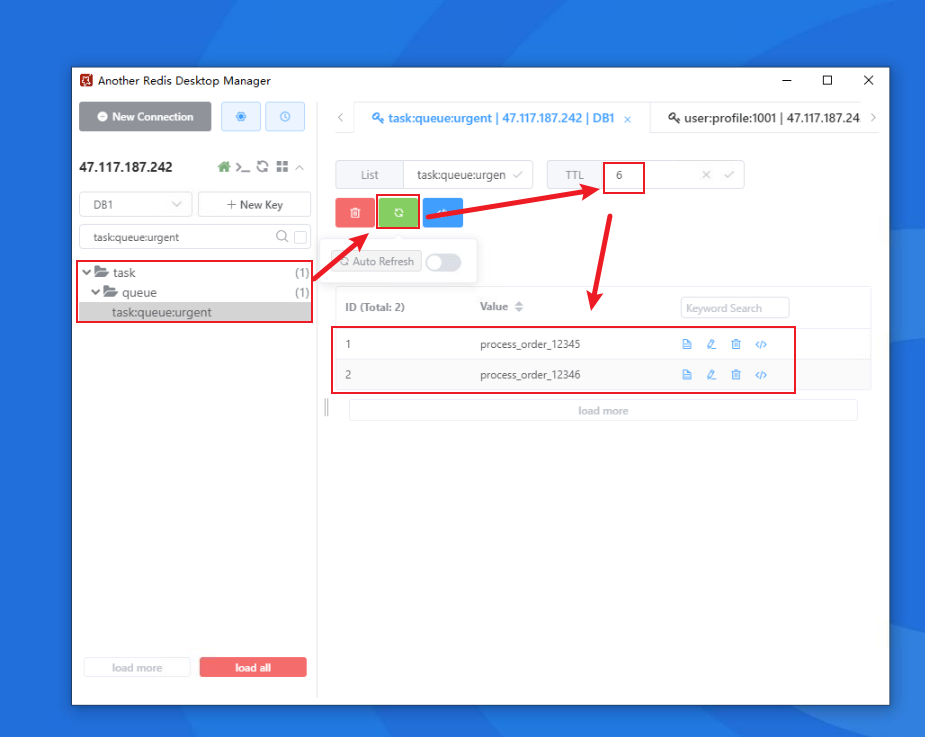
Task: Close the task:queue:urgent tab
Action: point(628,119)
